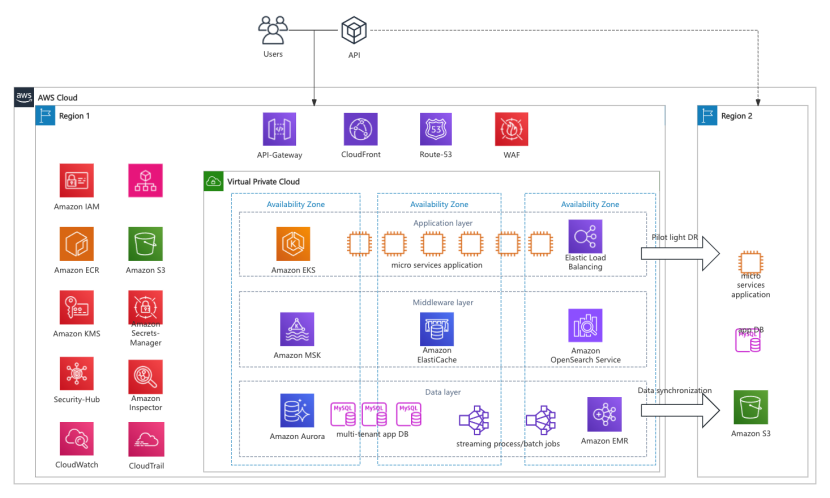The height and width of the screenshot is (498, 830).
Task: Click the Security-Hub icon
Action: 77,374
